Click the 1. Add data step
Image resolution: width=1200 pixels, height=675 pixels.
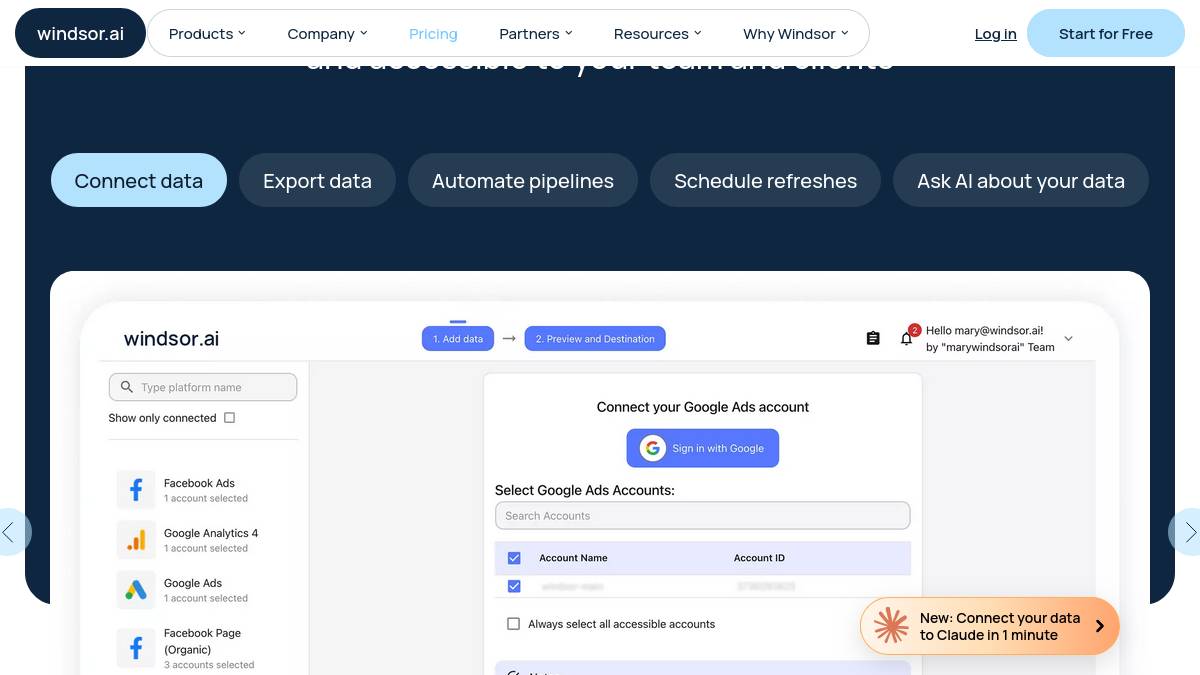(x=458, y=339)
